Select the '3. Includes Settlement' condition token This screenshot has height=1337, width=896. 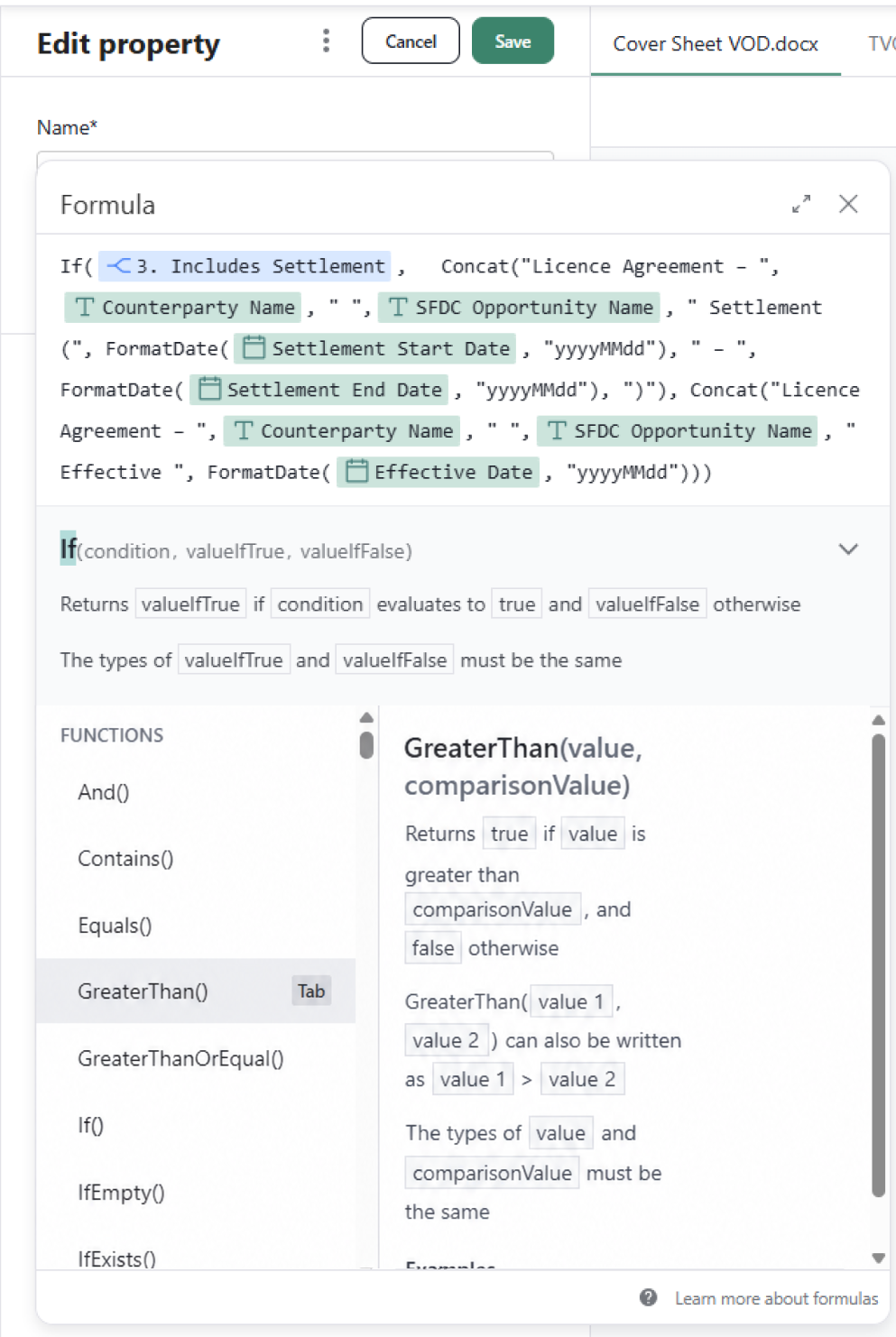click(245, 266)
